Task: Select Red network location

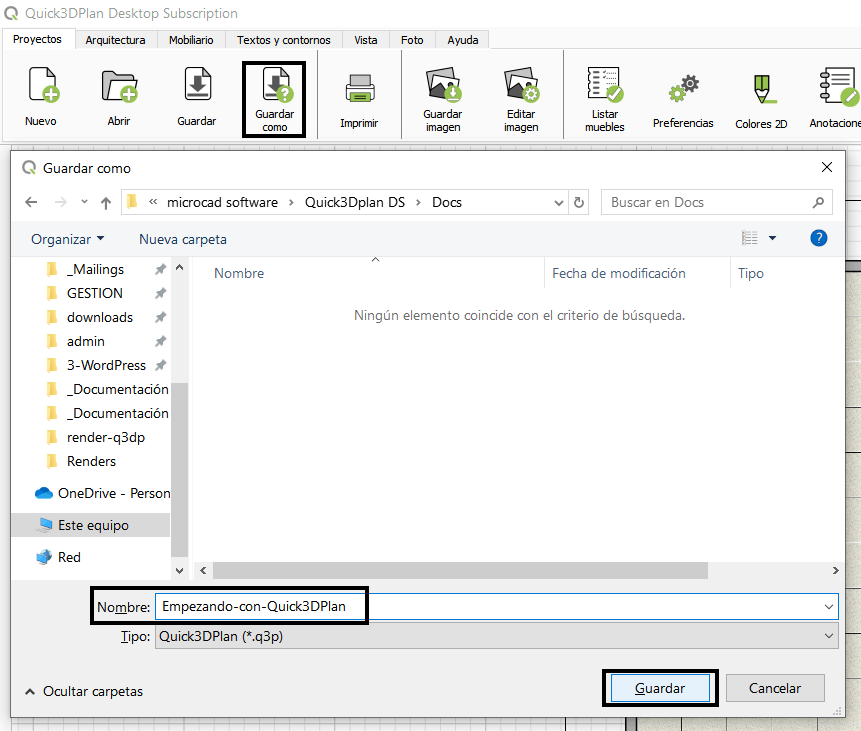Action: point(58,557)
